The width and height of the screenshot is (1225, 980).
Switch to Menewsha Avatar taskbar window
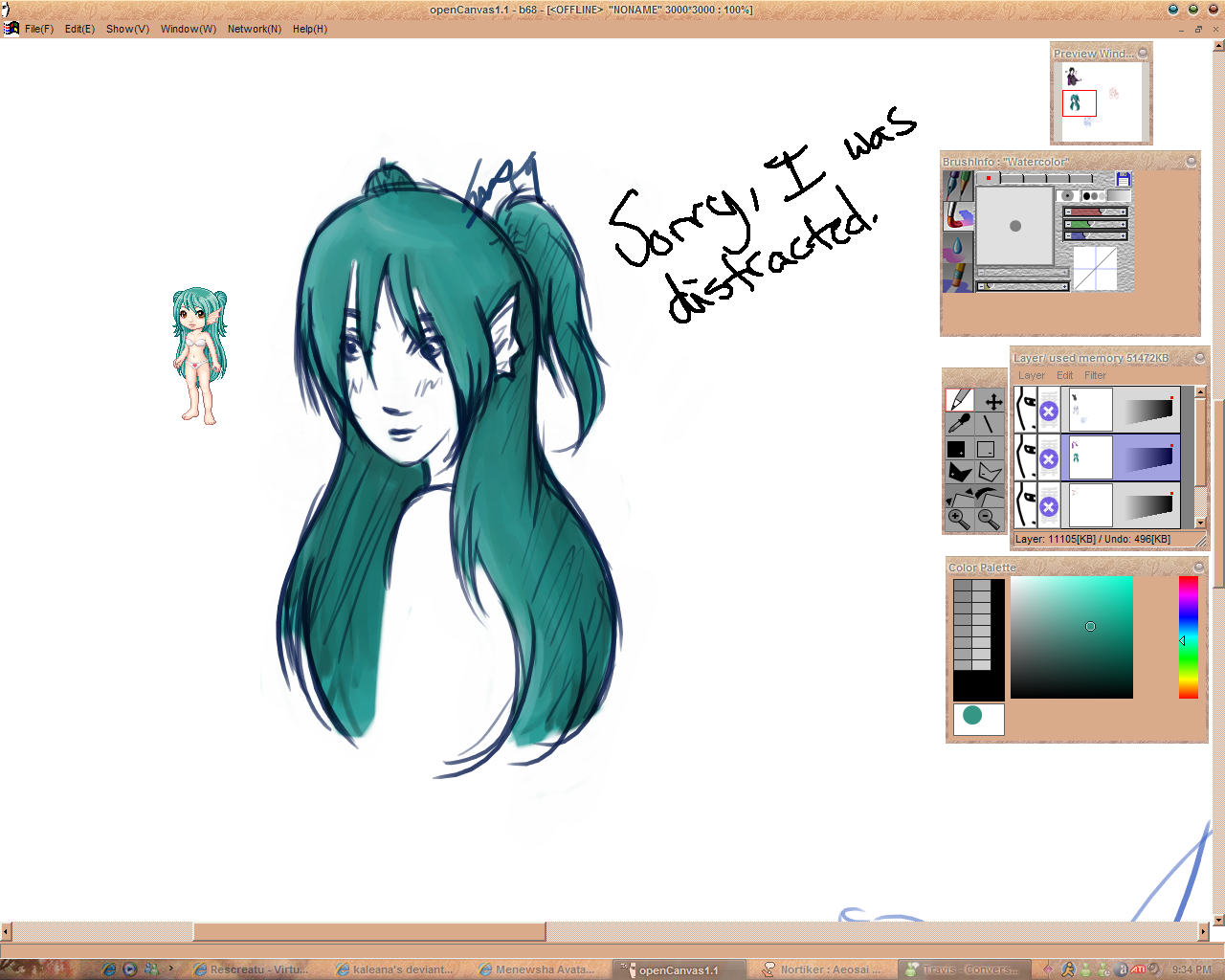[x=537, y=969]
